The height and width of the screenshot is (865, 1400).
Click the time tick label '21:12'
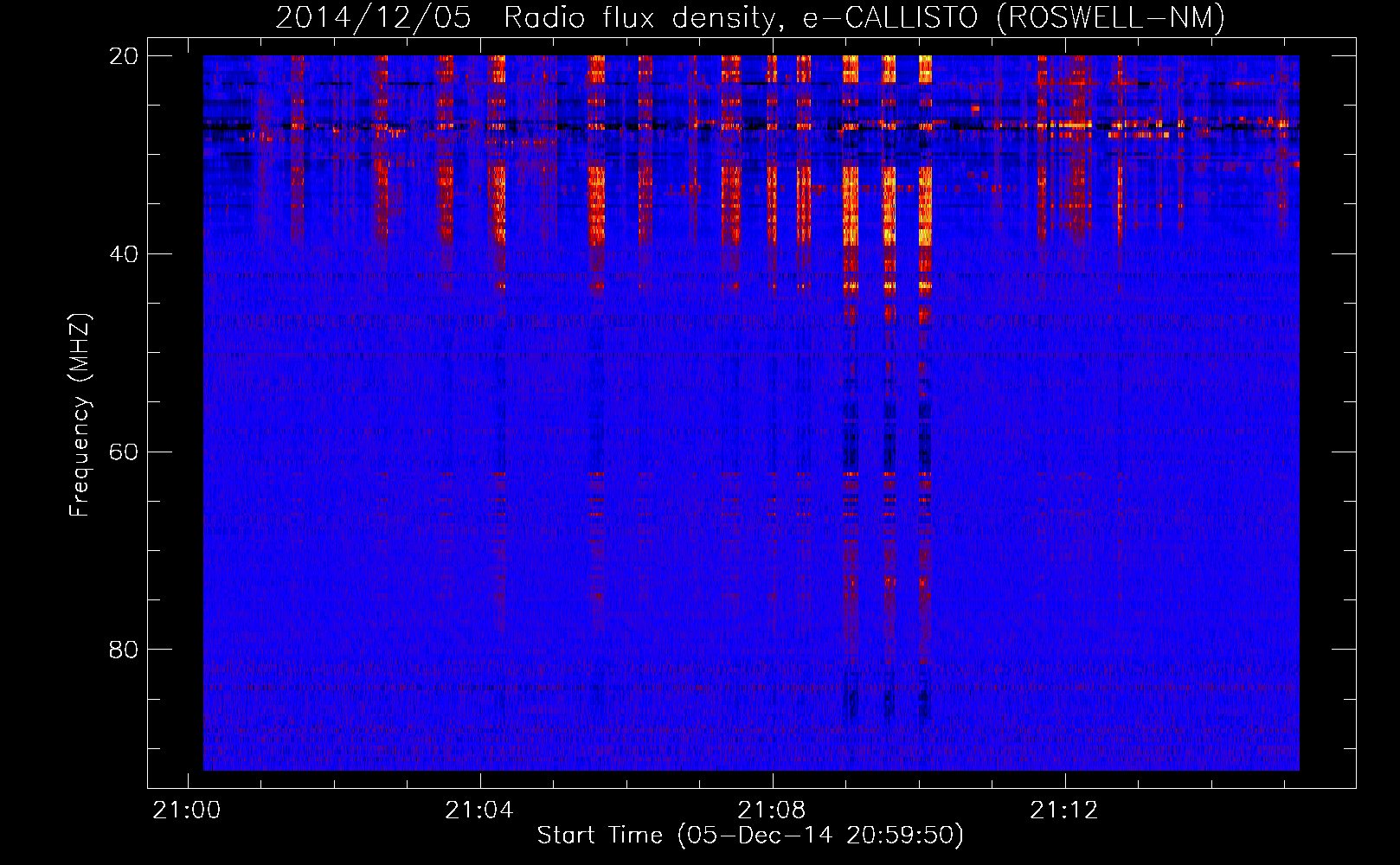(1064, 811)
